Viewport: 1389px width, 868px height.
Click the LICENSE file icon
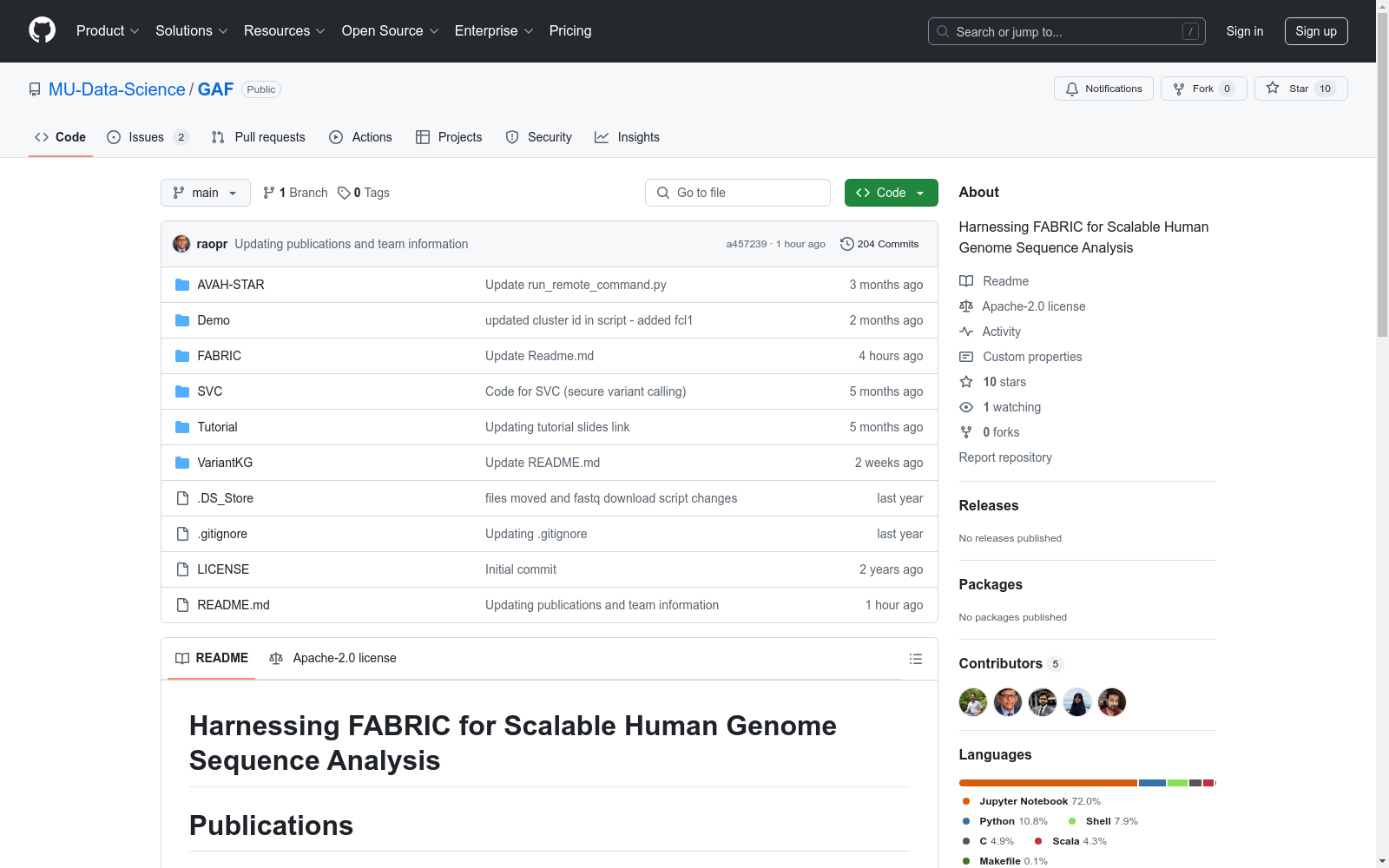(x=182, y=569)
